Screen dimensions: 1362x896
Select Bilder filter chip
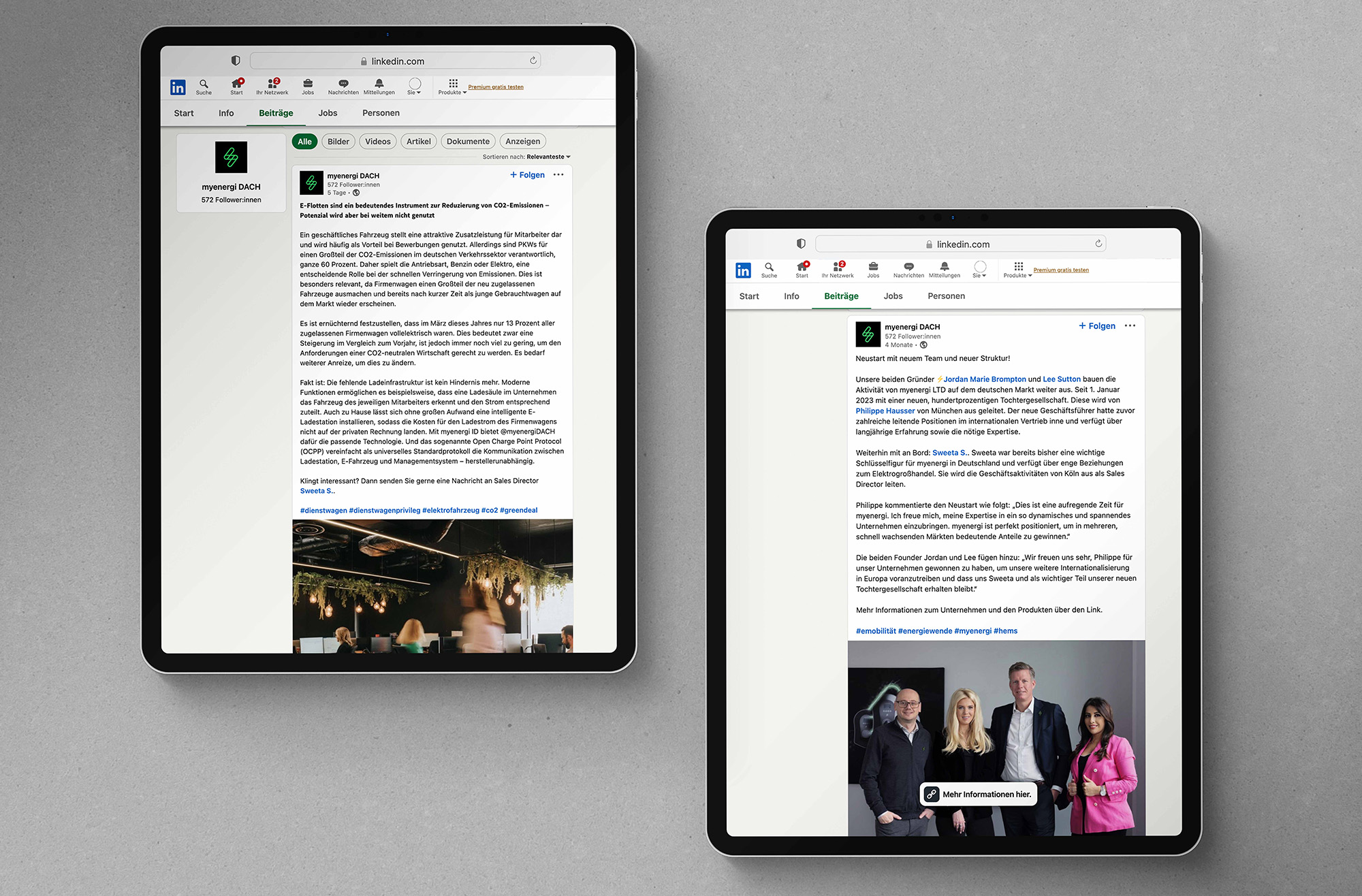pyautogui.click(x=338, y=142)
